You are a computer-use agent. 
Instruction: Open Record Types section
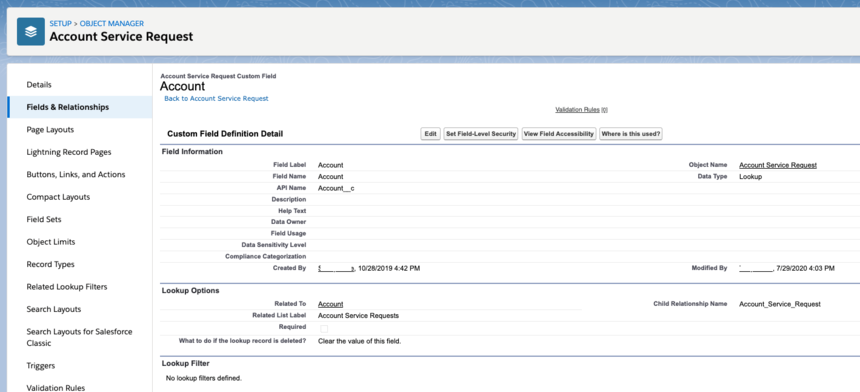[x=50, y=265]
